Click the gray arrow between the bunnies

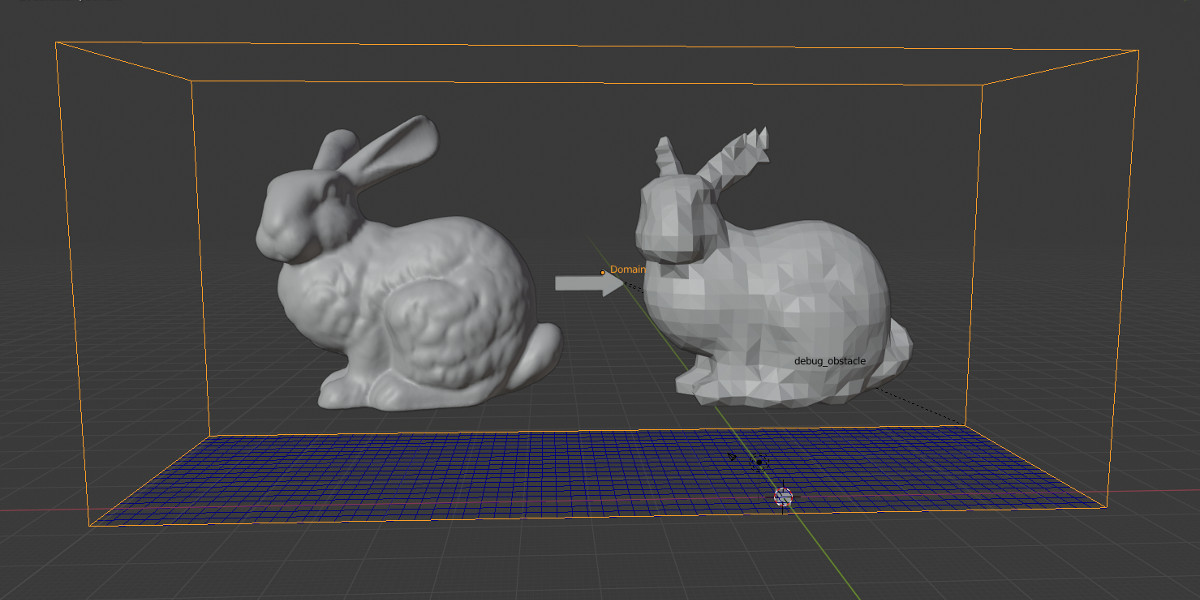click(589, 283)
